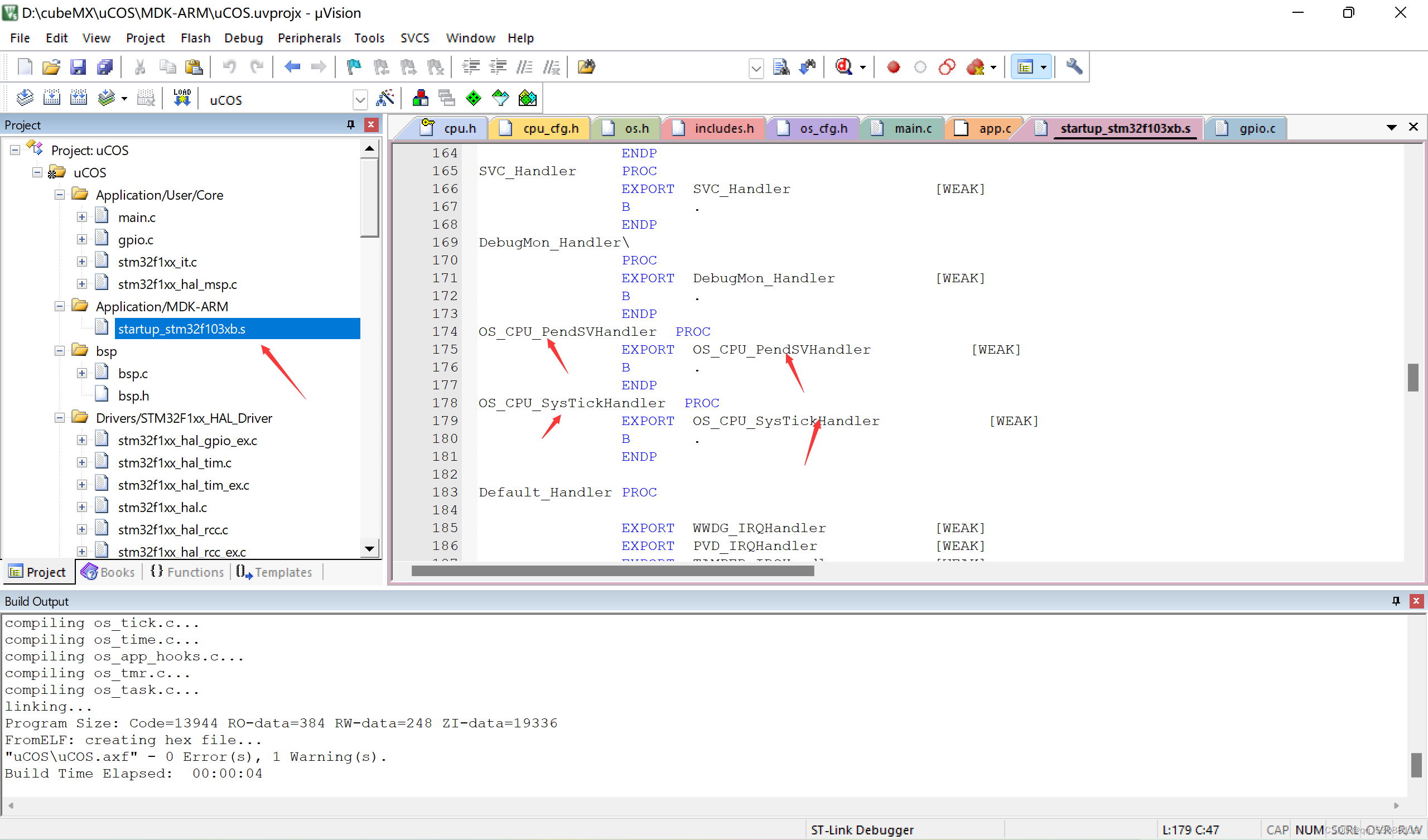Click the Indent selection icon
The height and width of the screenshot is (840, 1428).
[x=471, y=67]
